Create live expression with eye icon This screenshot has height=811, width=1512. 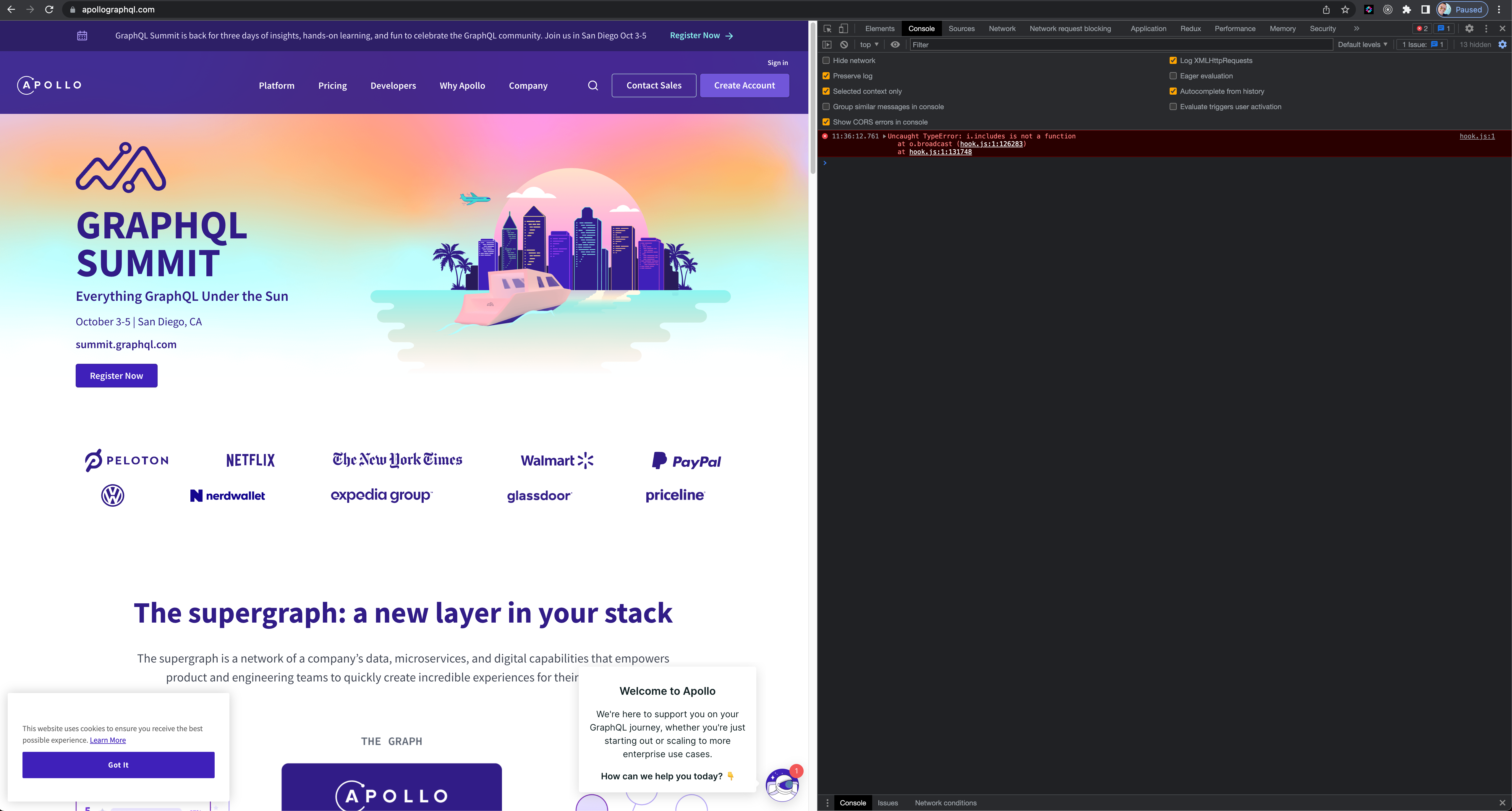tap(895, 45)
